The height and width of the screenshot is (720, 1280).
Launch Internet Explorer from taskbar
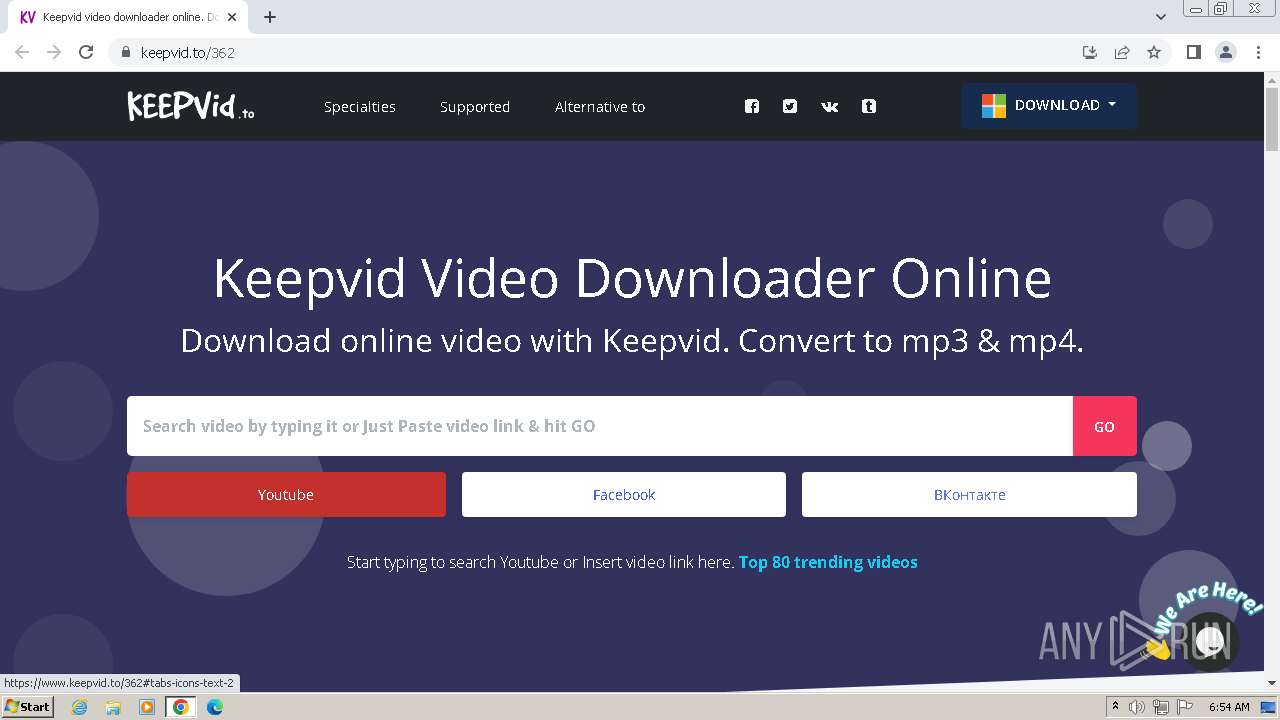[x=80, y=707]
